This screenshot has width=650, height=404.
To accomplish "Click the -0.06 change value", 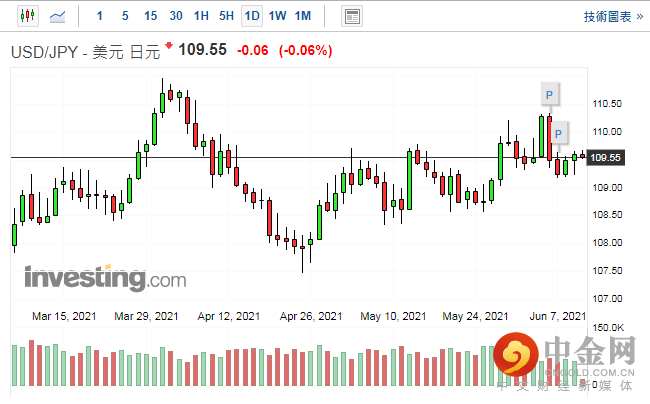I will point(252,51).
